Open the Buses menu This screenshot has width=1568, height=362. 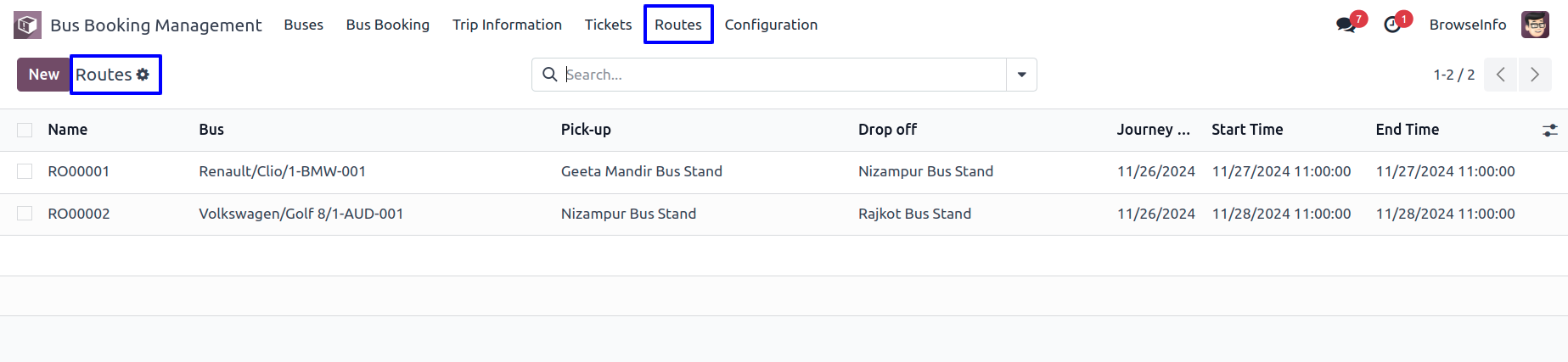[x=303, y=25]
